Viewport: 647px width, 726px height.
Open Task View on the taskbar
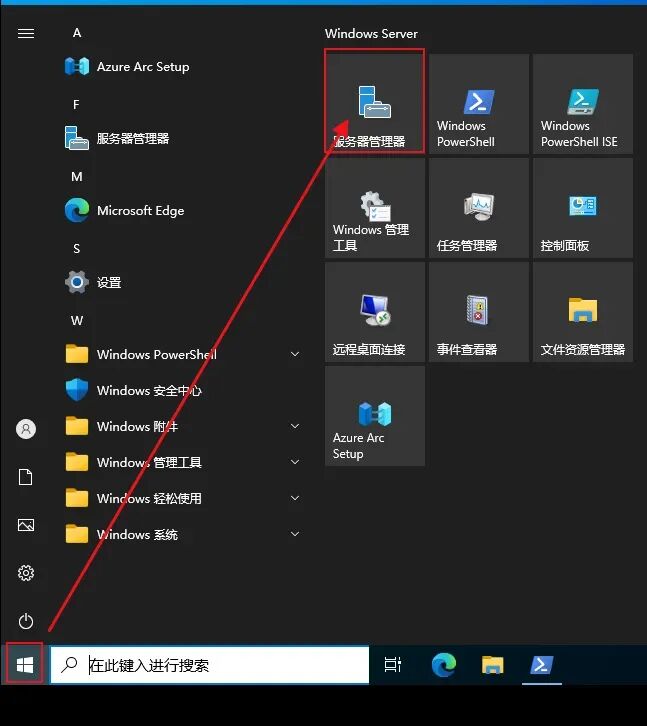(393, 665)
